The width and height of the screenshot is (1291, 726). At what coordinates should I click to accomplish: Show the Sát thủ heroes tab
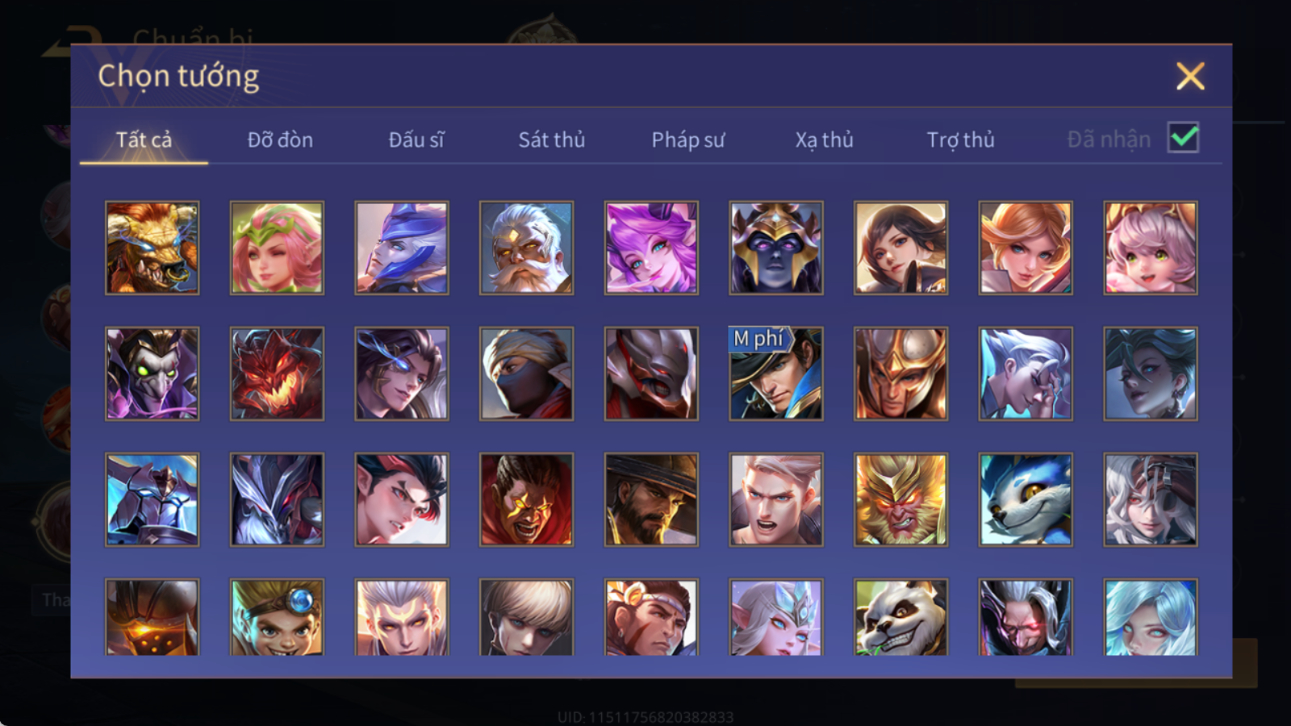tap(552, 140)
